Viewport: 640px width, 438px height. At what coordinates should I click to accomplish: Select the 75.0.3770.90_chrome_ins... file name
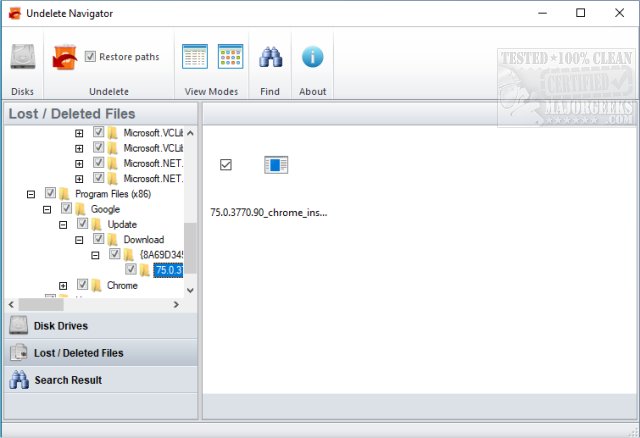[269, 212]
